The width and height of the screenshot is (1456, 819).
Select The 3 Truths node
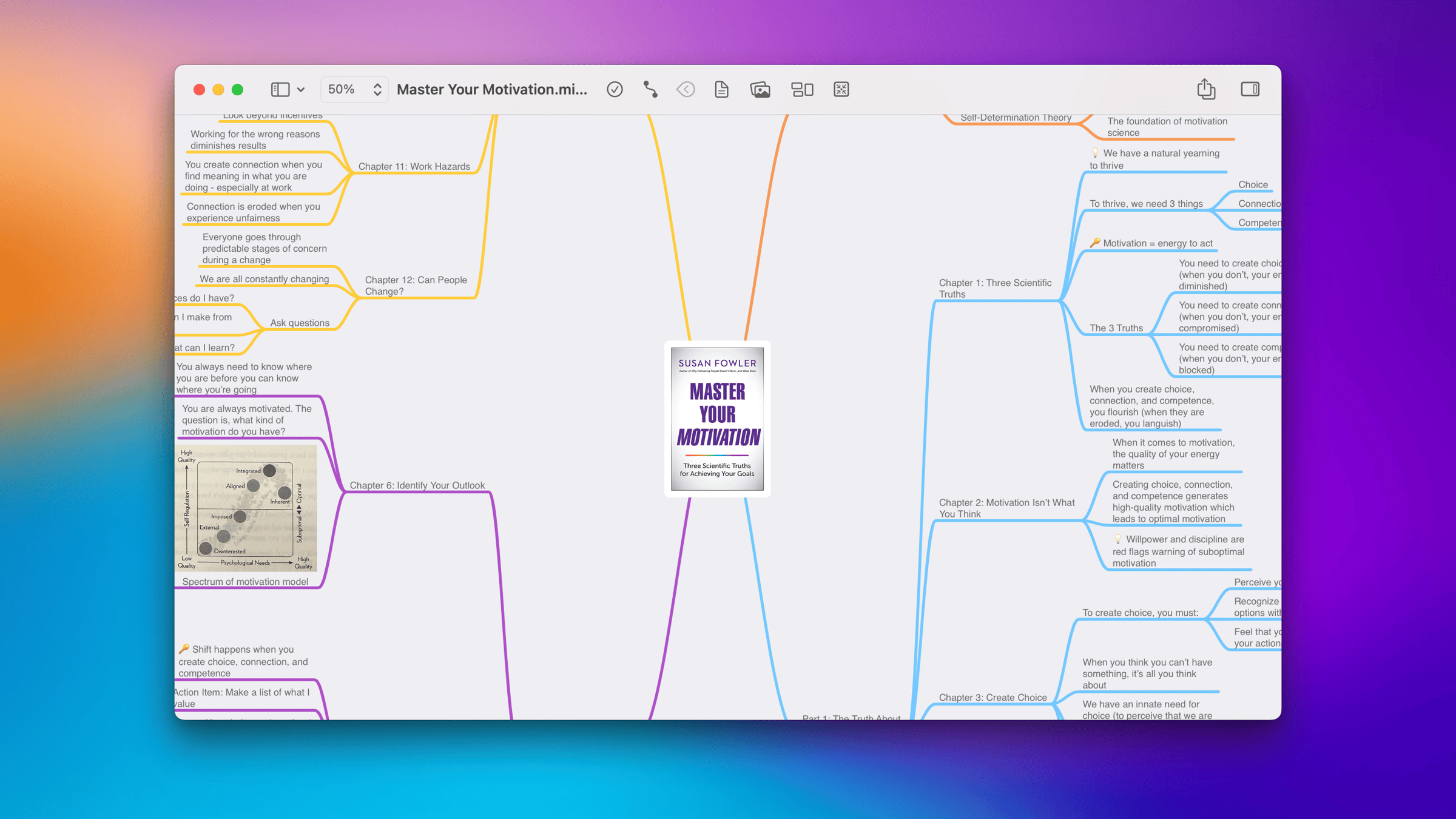1116,328
